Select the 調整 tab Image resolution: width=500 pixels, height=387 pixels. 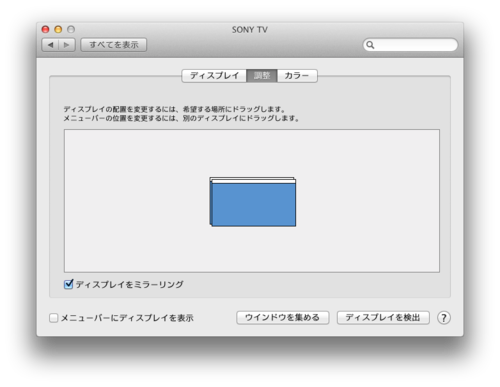coord(262,76)
